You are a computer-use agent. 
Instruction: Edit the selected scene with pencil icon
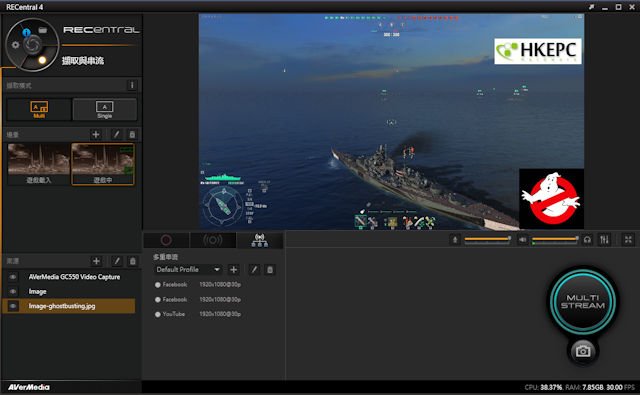click(x=116, y=134)
